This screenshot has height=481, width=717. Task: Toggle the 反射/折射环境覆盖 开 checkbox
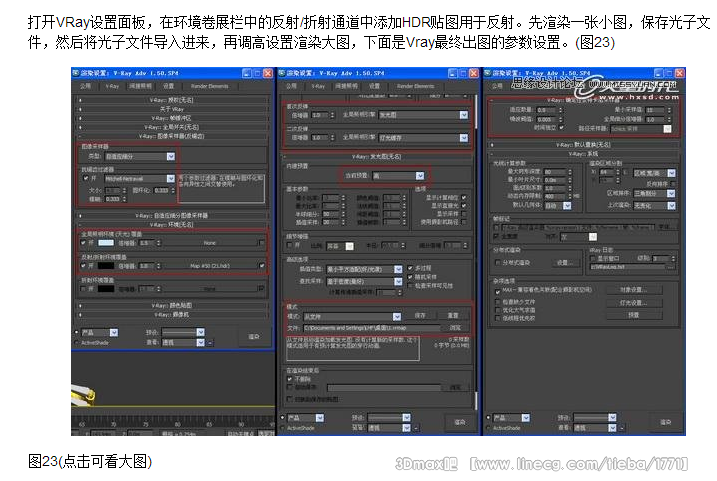[83, 266]
